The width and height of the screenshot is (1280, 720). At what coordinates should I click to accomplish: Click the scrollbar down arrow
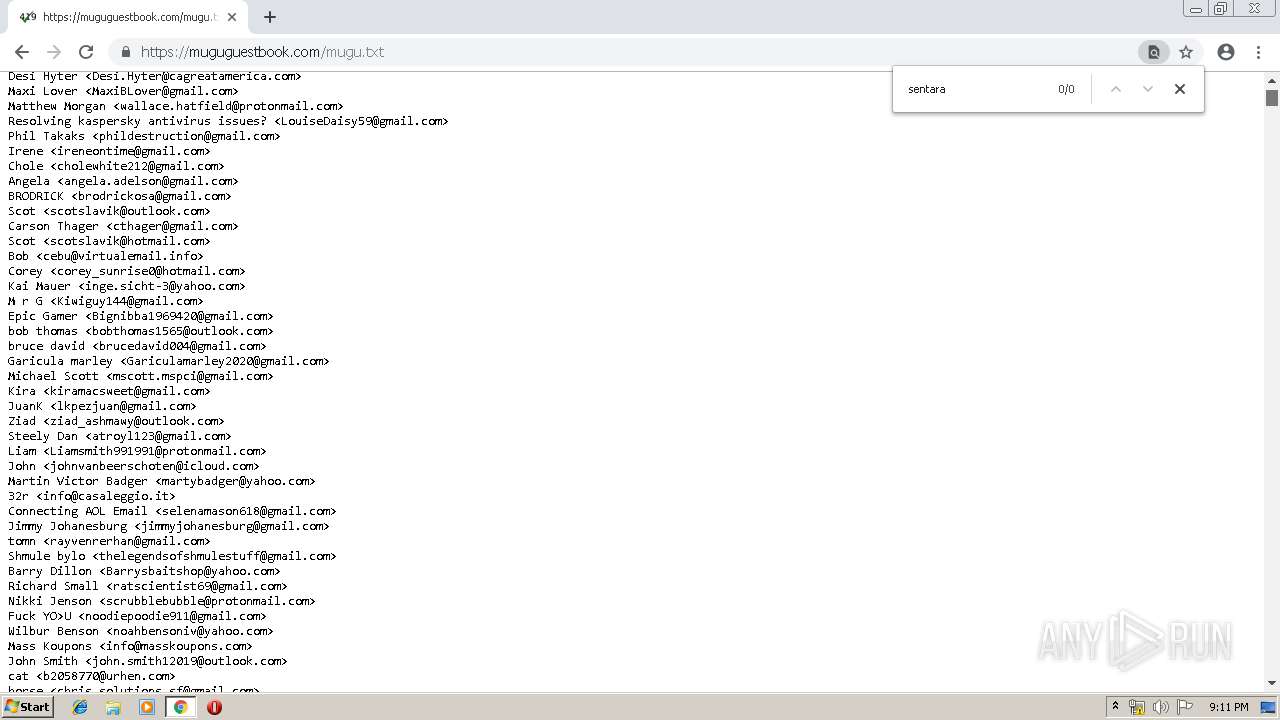click(x=1272, y=683)
